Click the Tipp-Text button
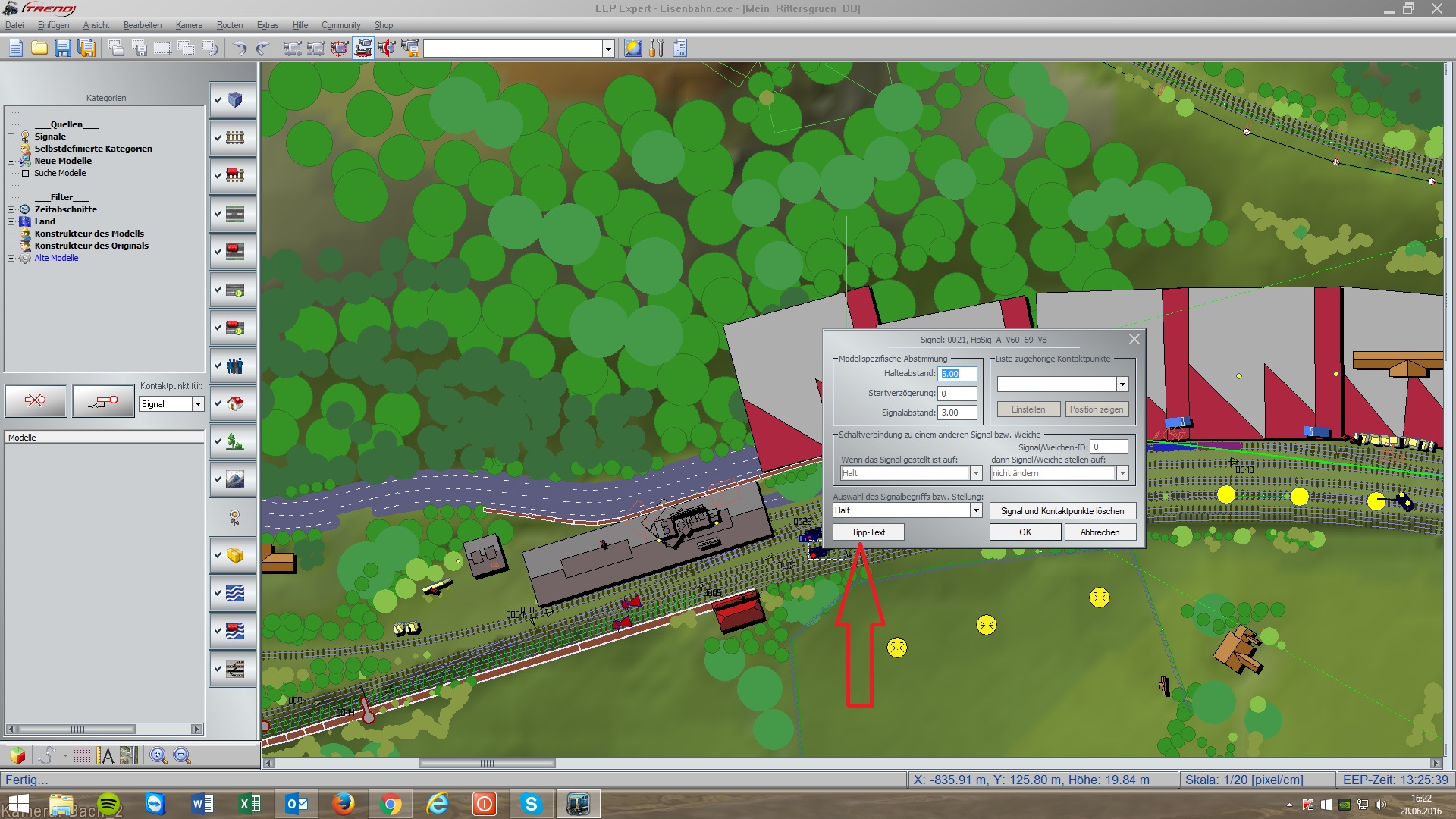 tap(868, 532)
